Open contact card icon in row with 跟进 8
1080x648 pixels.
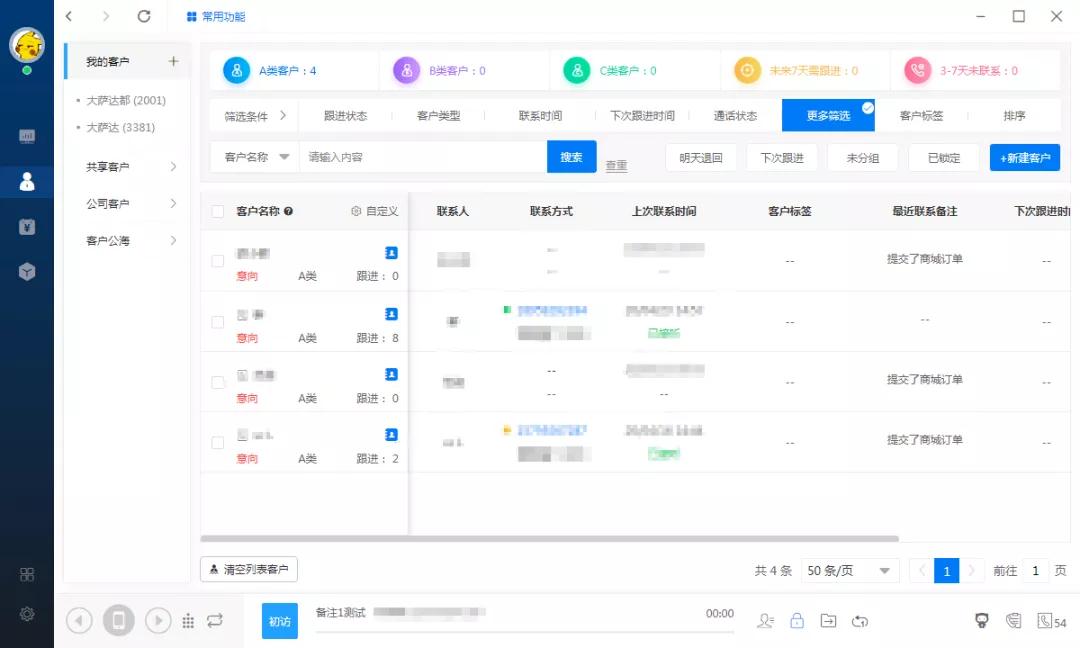pyautogui.click(x=391, y=314)
